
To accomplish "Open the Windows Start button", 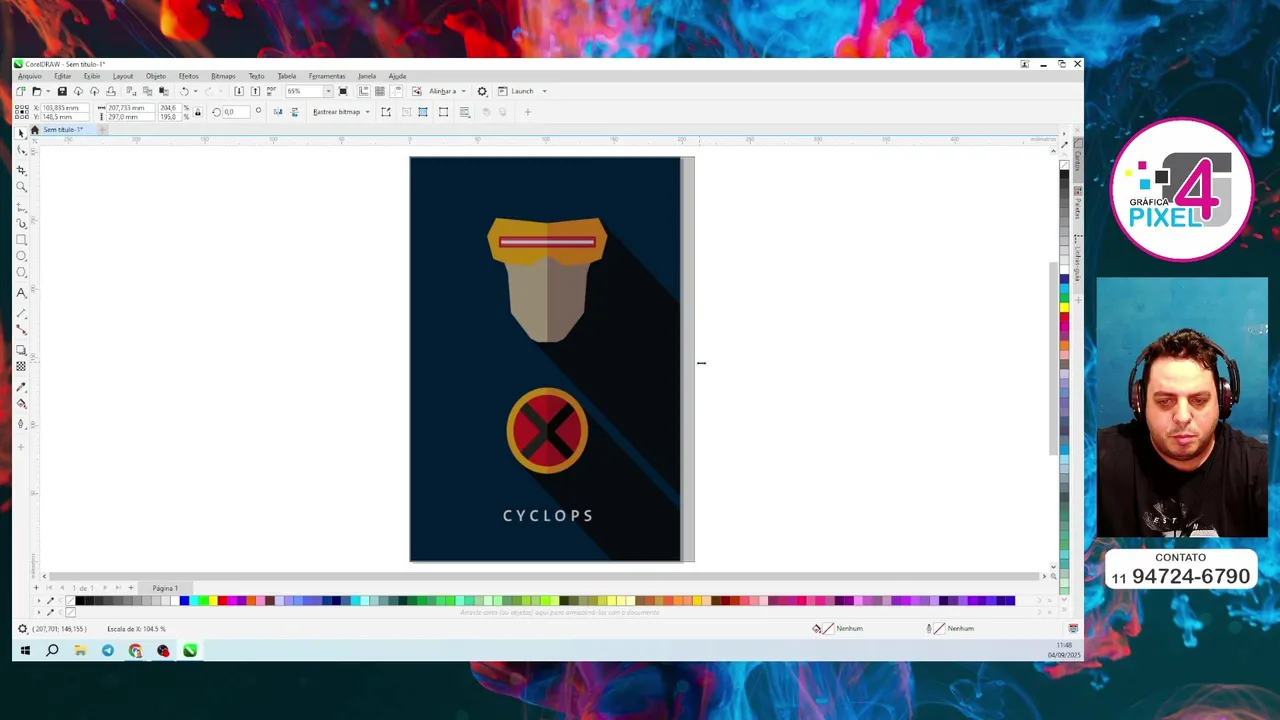I will coord(25,651).
